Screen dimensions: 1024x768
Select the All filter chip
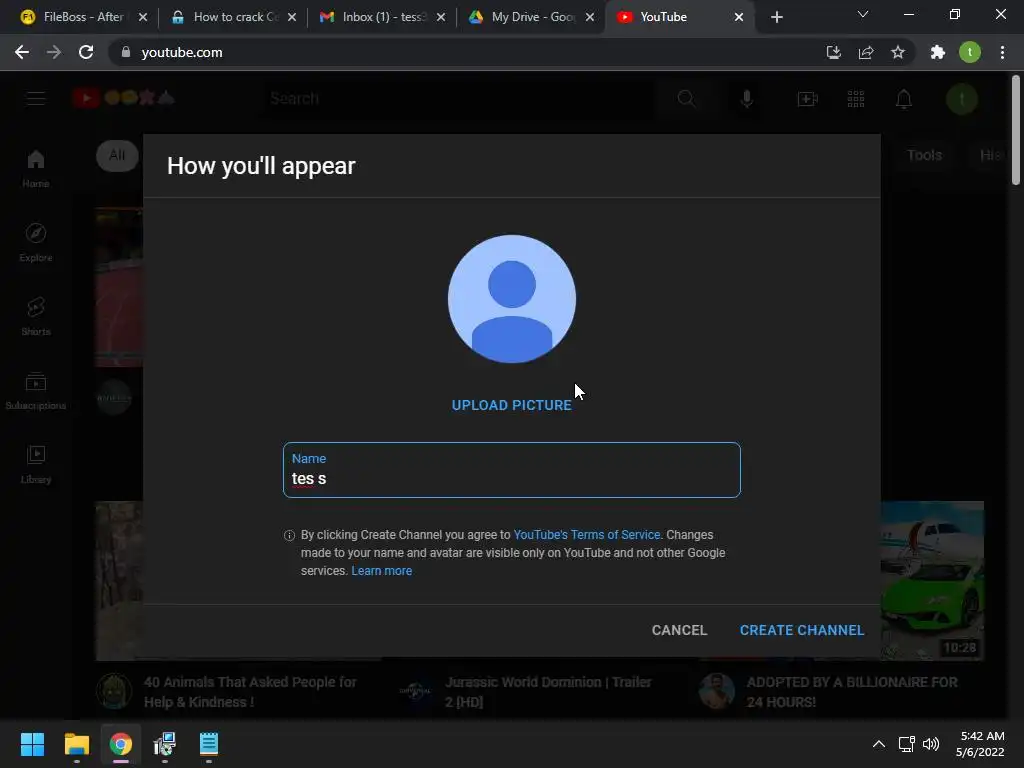pos(117,155)
